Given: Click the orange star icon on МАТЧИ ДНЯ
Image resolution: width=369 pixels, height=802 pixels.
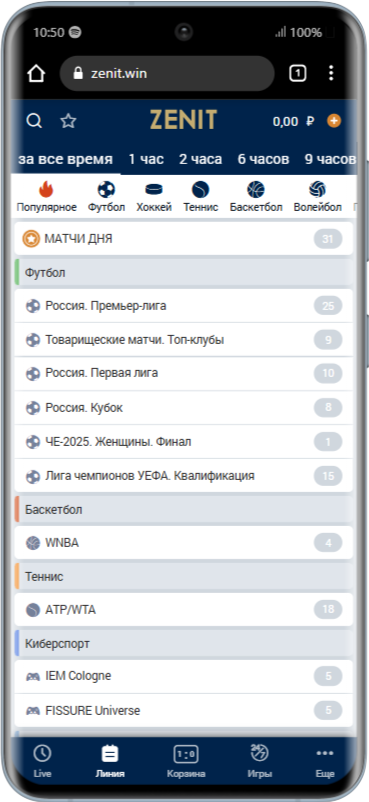Looking at the screenshot, I should [31, 238].
